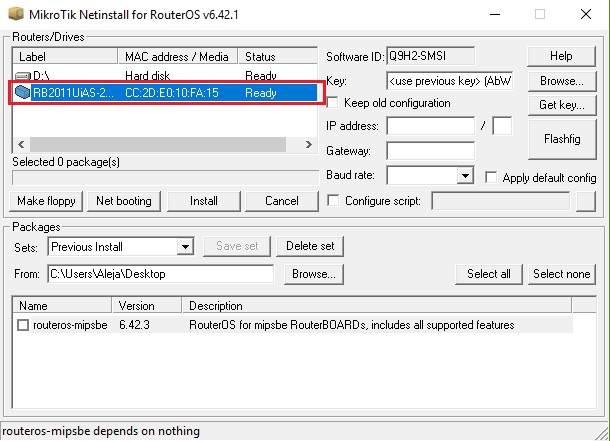Focus the IP address input field

coord(431,126)
